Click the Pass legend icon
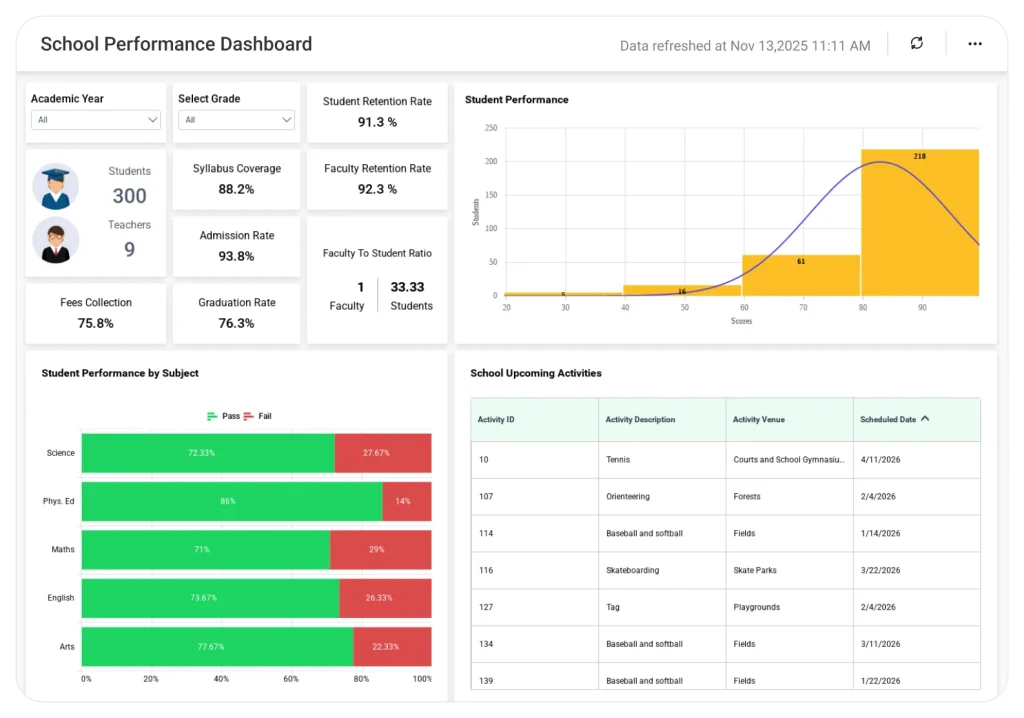Screen dimensions: 1024x718 212,416
